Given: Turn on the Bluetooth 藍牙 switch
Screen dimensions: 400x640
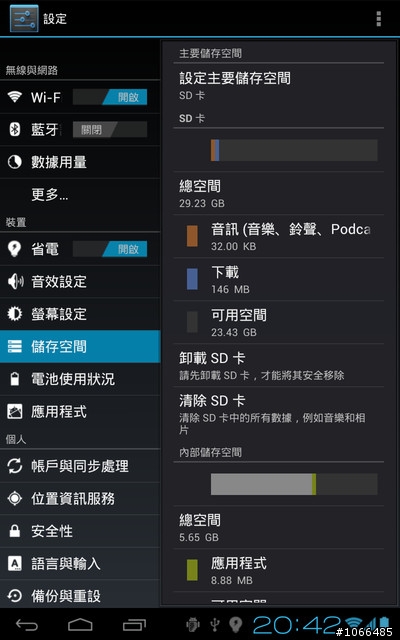Looking at the screenshot, I should pos(110,130).
